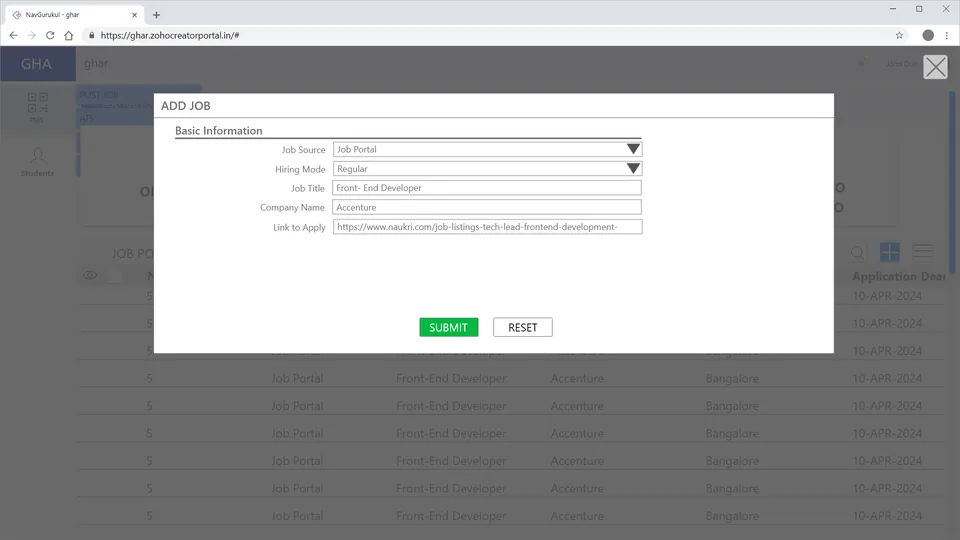Click the Hiring Mode label

(x=300, y=170)
